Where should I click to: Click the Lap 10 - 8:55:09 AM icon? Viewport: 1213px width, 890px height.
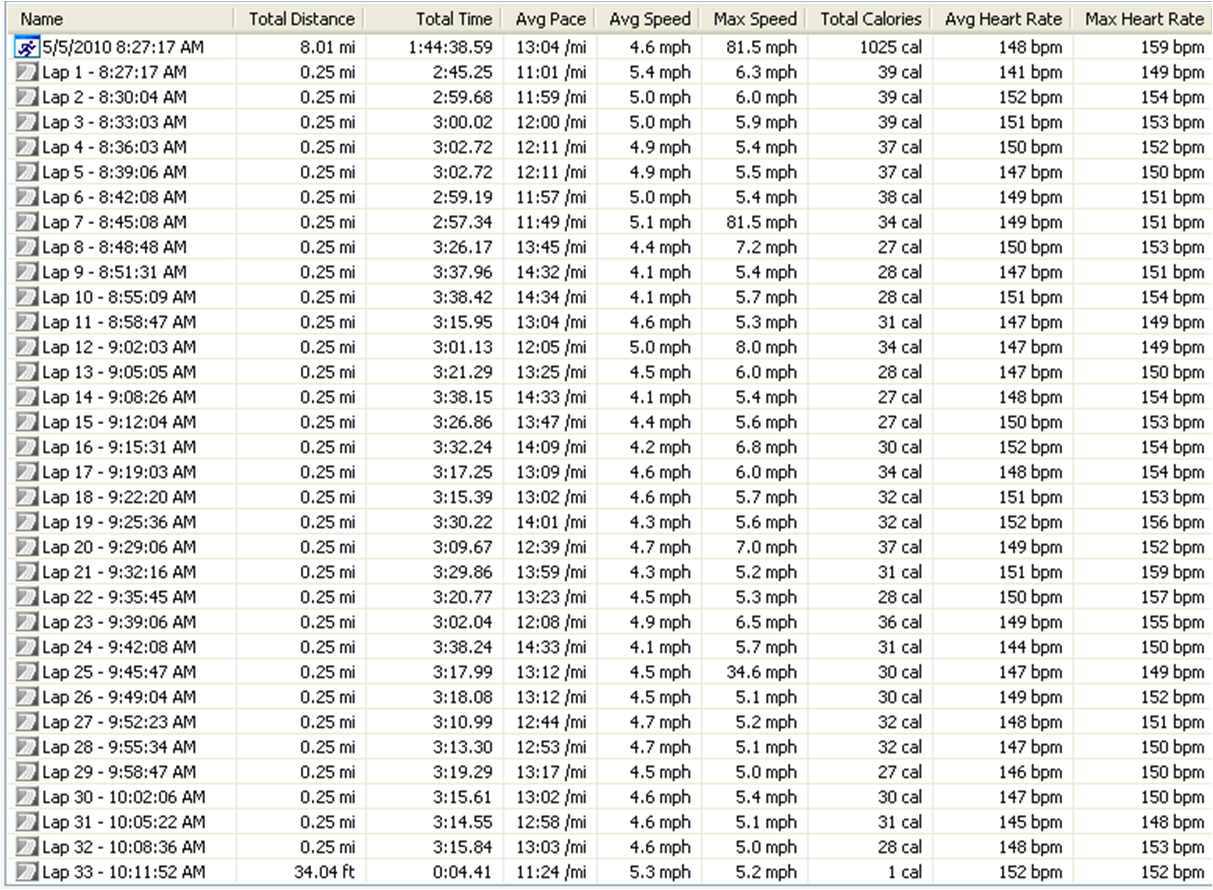tap(28, 297)
